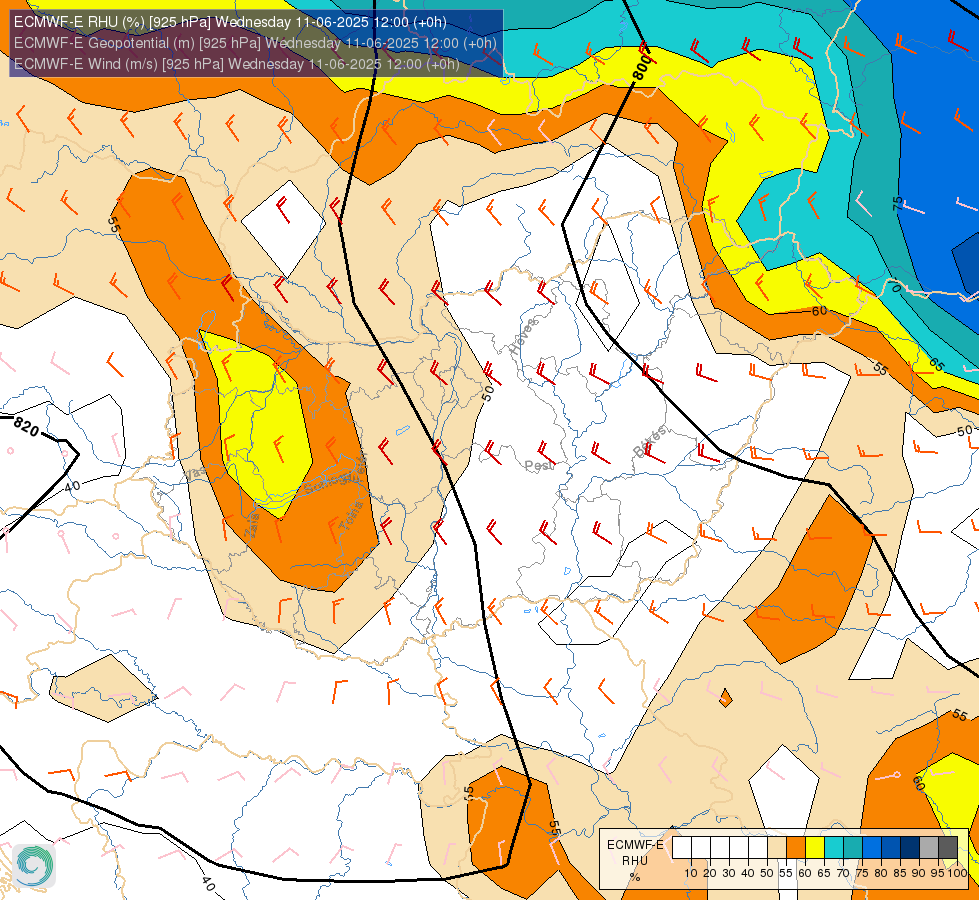Click the yellow 60-65 legend swatch

pyautogui.click(x=815, y=848)
